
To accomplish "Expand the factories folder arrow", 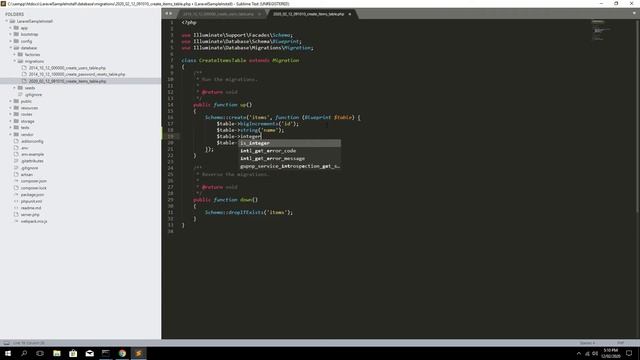I will [x=14, y=54].
